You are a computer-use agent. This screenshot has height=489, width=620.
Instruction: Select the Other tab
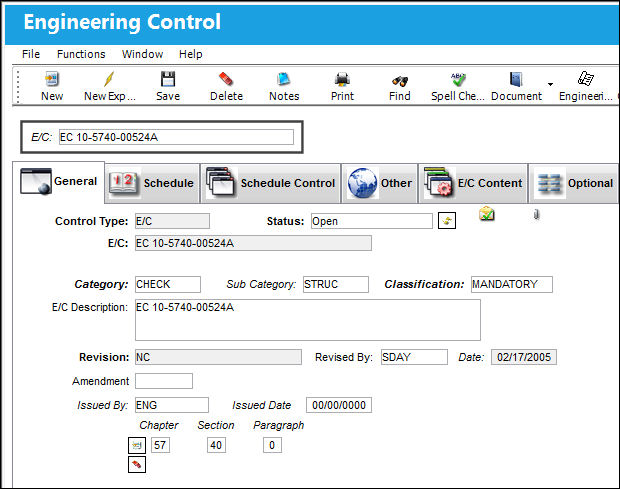click(380, 183)
